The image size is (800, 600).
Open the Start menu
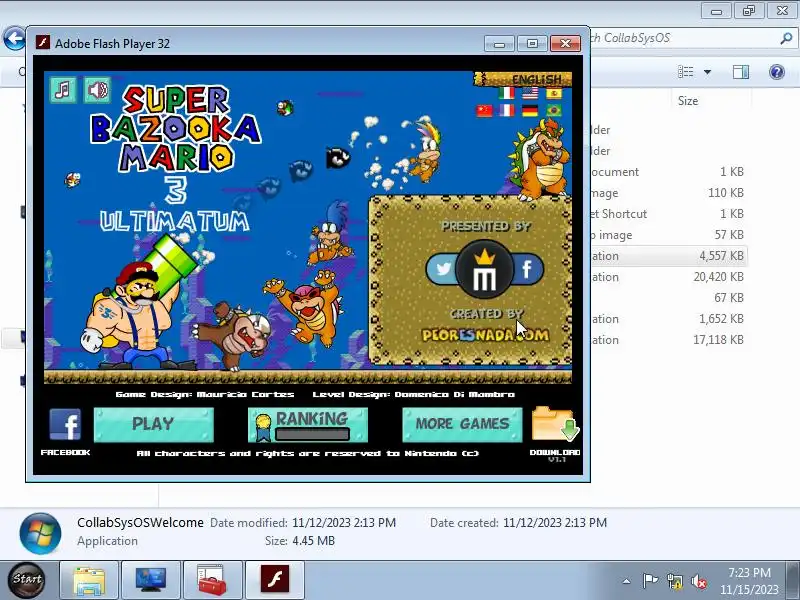click(x=27, y=579)
